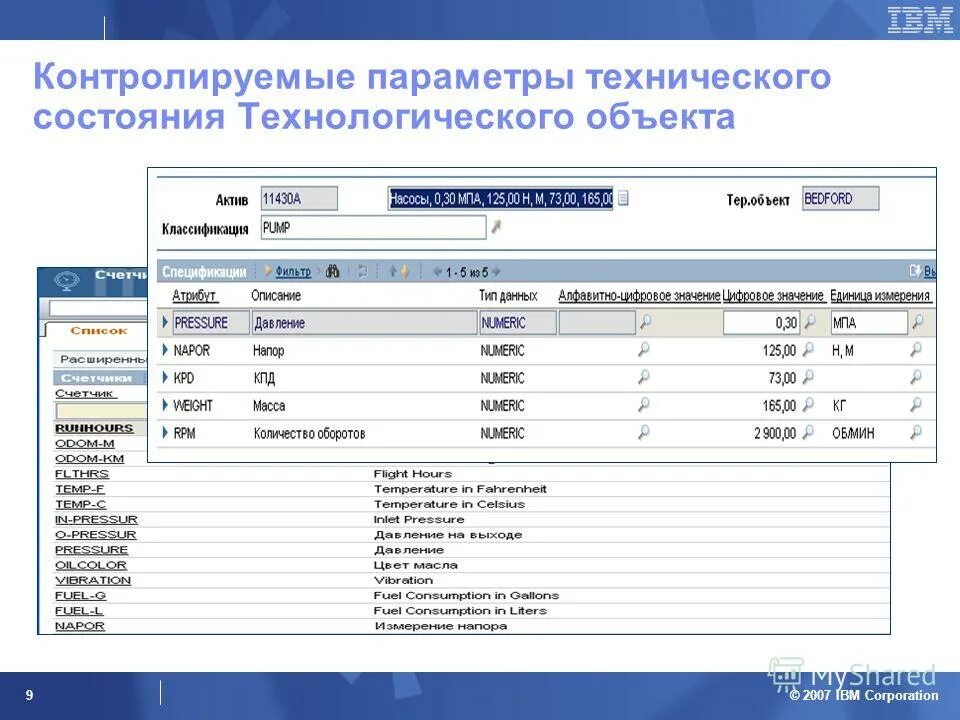
Task: Go to next page arrow after 1 - 5 из 5
Action: pyautogui.click(x=496, y=271)
